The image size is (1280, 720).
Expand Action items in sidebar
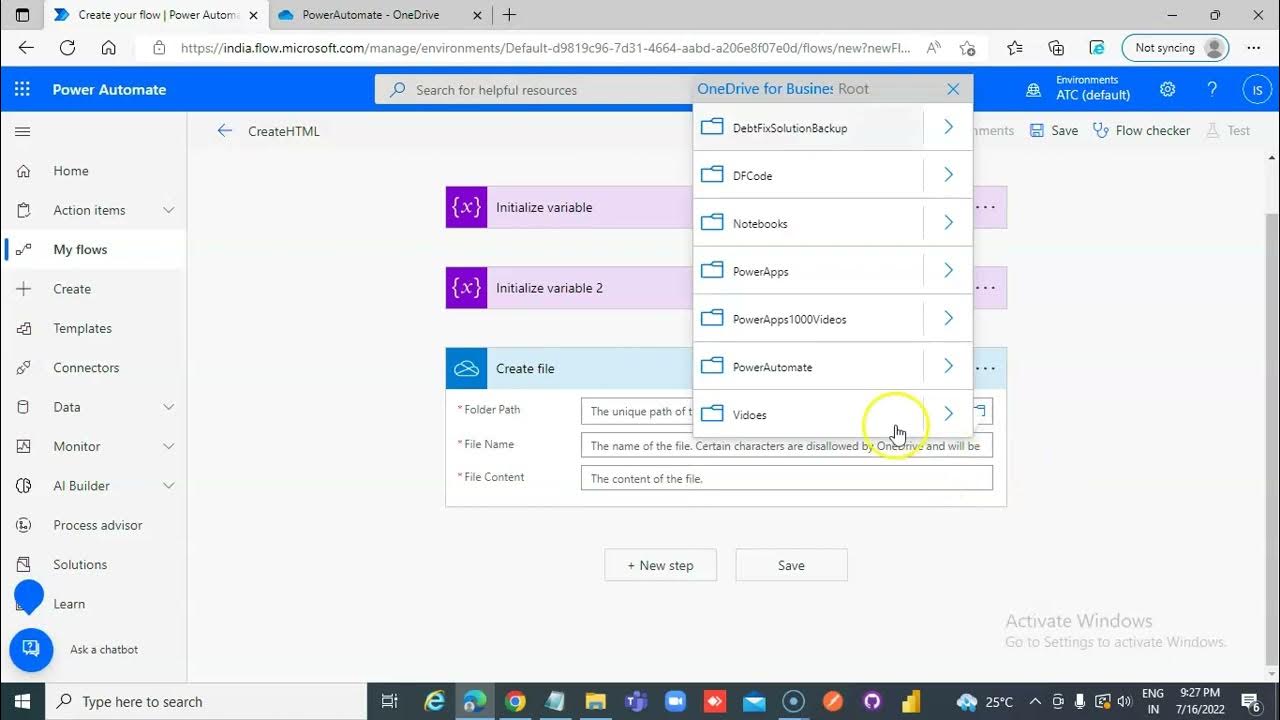[169, 210]
